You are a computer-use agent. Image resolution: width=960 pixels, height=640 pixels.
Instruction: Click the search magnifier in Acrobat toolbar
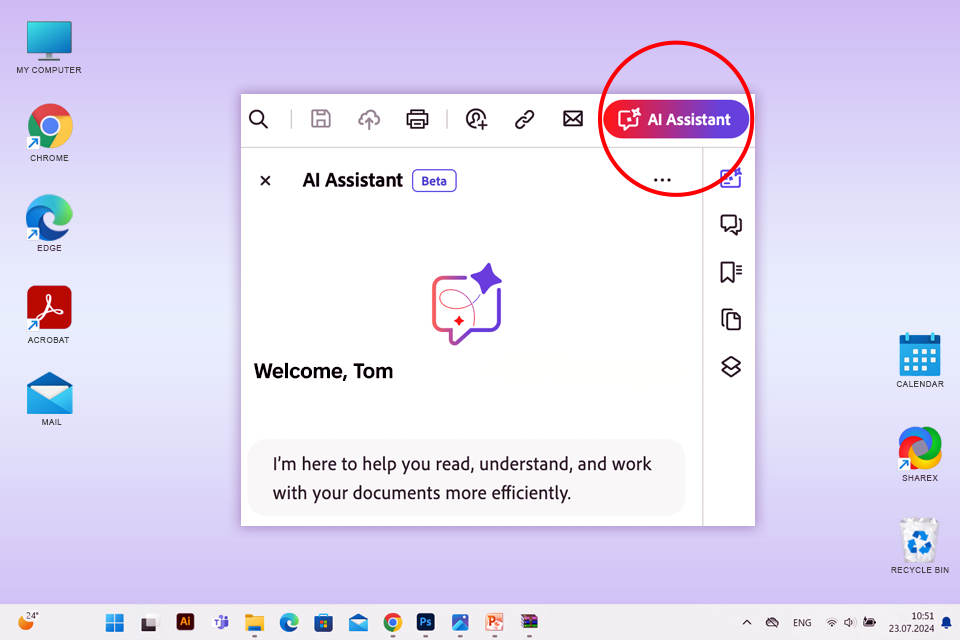(x=258, y=119)
